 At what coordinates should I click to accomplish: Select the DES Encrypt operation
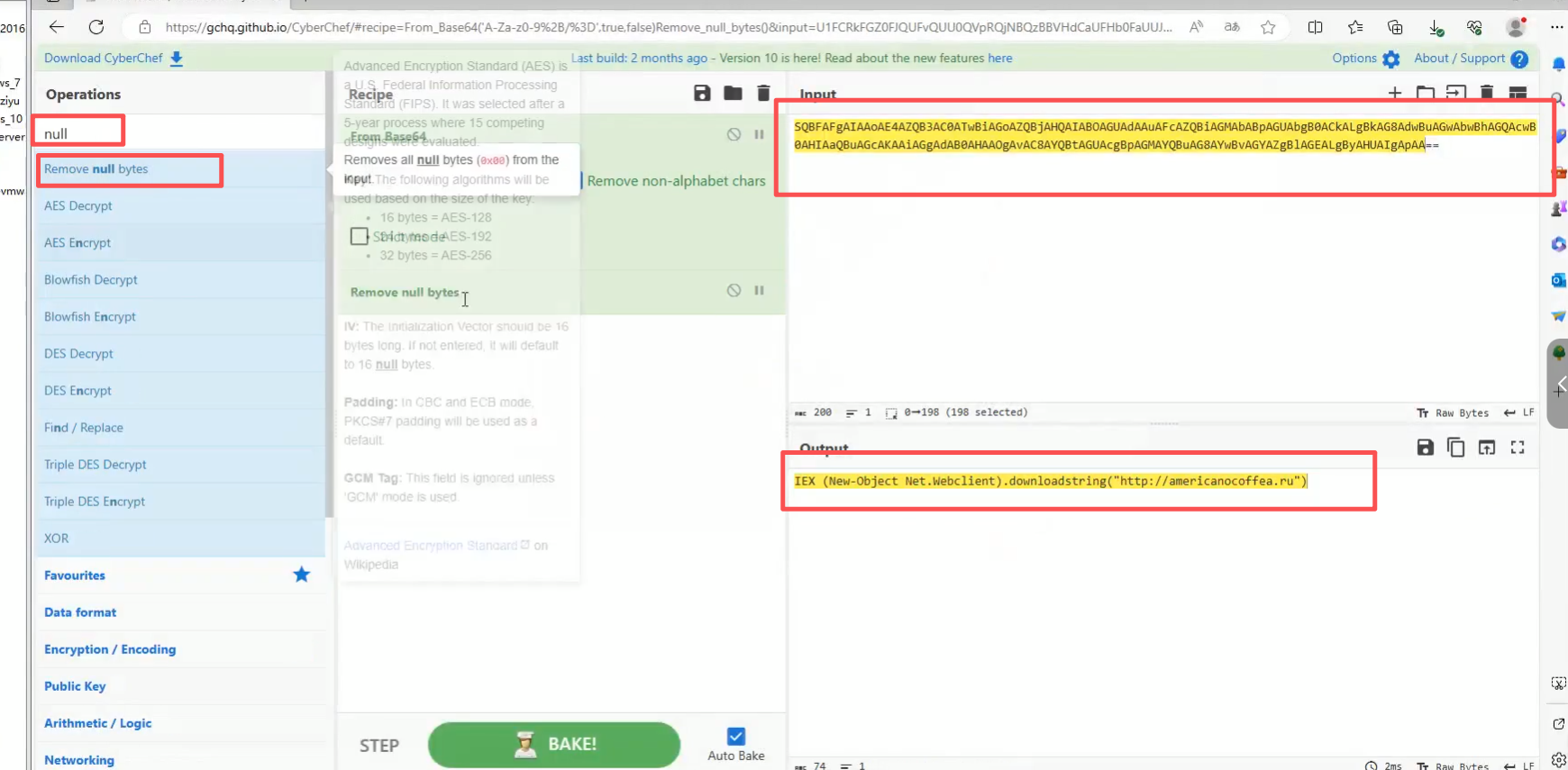(180, 391)
